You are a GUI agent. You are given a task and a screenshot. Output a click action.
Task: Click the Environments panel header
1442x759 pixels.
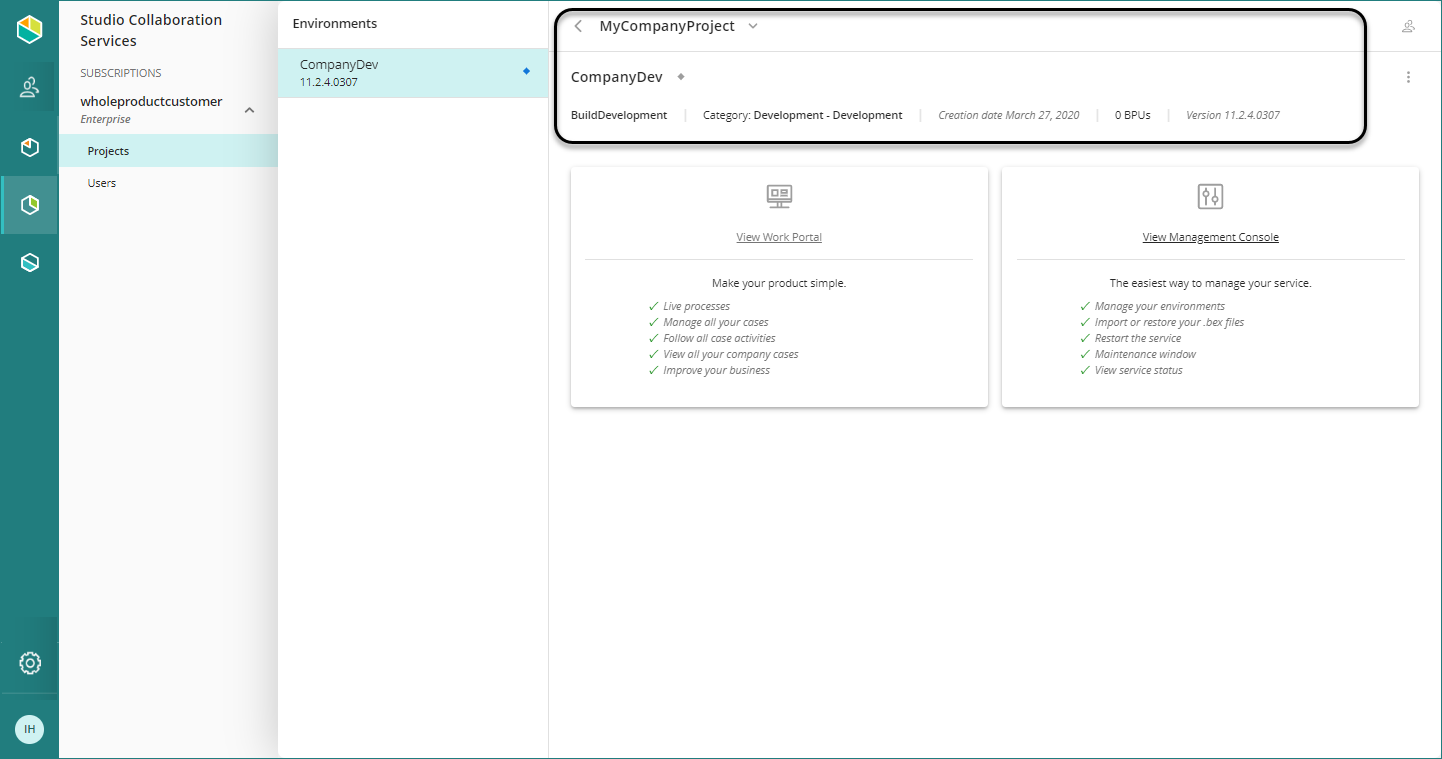pos(334,23)
